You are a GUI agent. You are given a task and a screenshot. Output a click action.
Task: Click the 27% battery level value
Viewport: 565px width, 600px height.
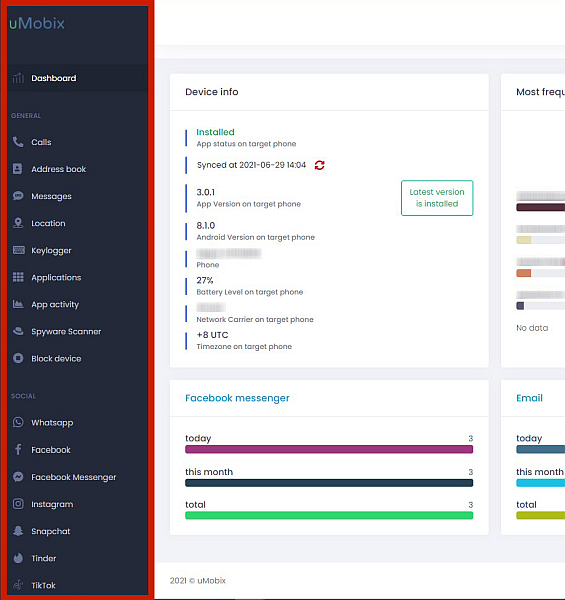pyautogui.click(x=205, y=280)
